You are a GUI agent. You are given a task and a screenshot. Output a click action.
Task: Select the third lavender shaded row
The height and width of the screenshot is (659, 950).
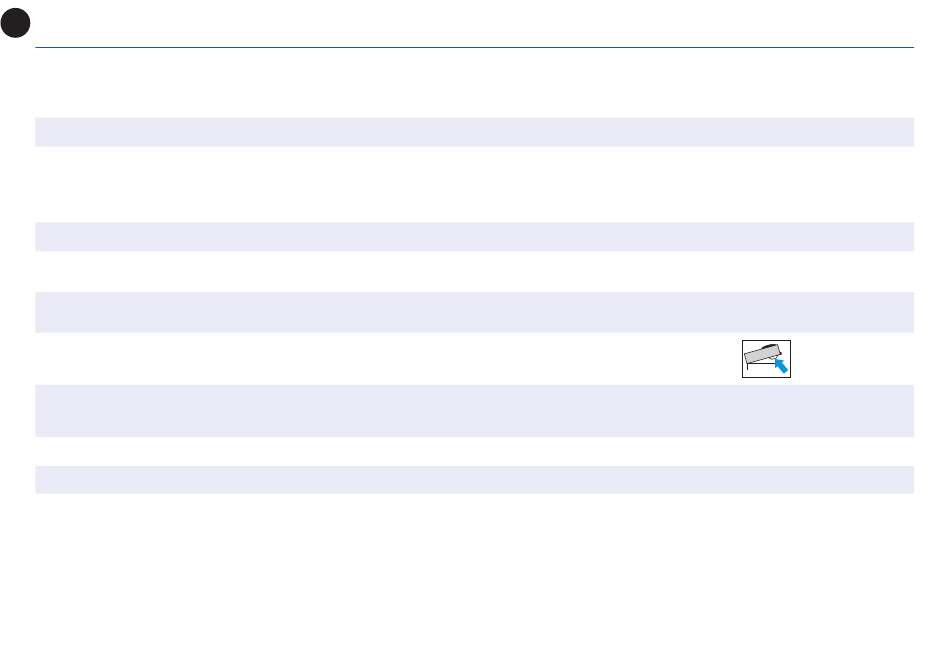point(474,312)
